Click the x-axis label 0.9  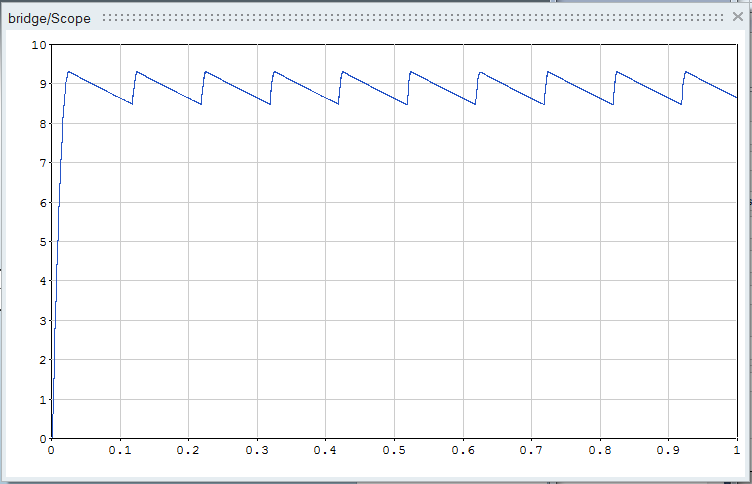tap(668, 451)
